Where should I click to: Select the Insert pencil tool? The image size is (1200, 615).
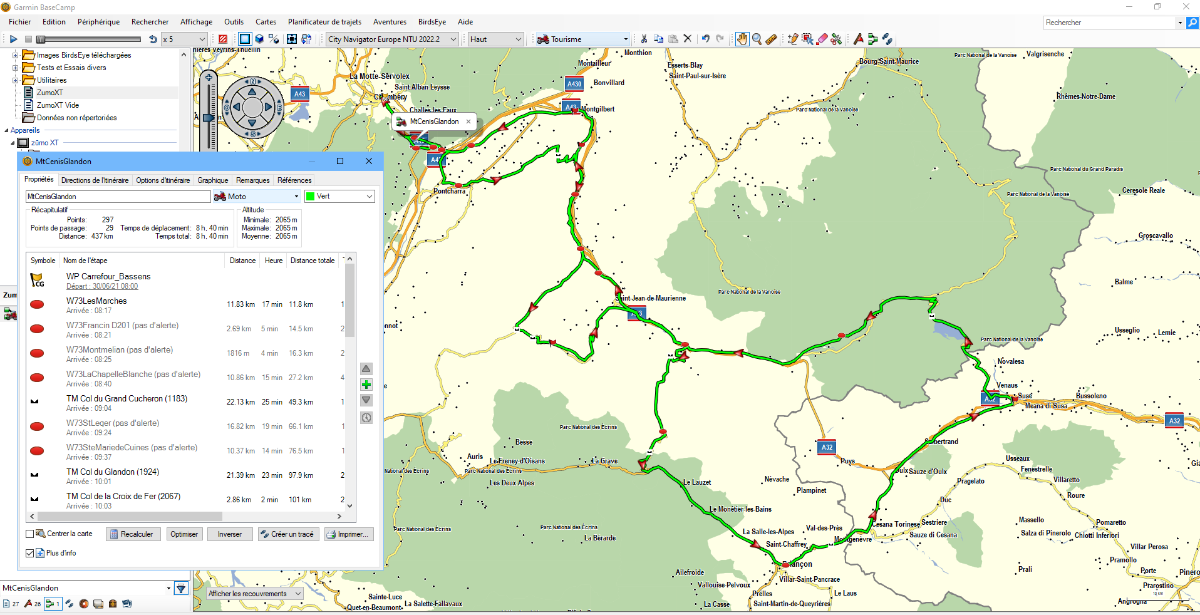tap(793, 39)
